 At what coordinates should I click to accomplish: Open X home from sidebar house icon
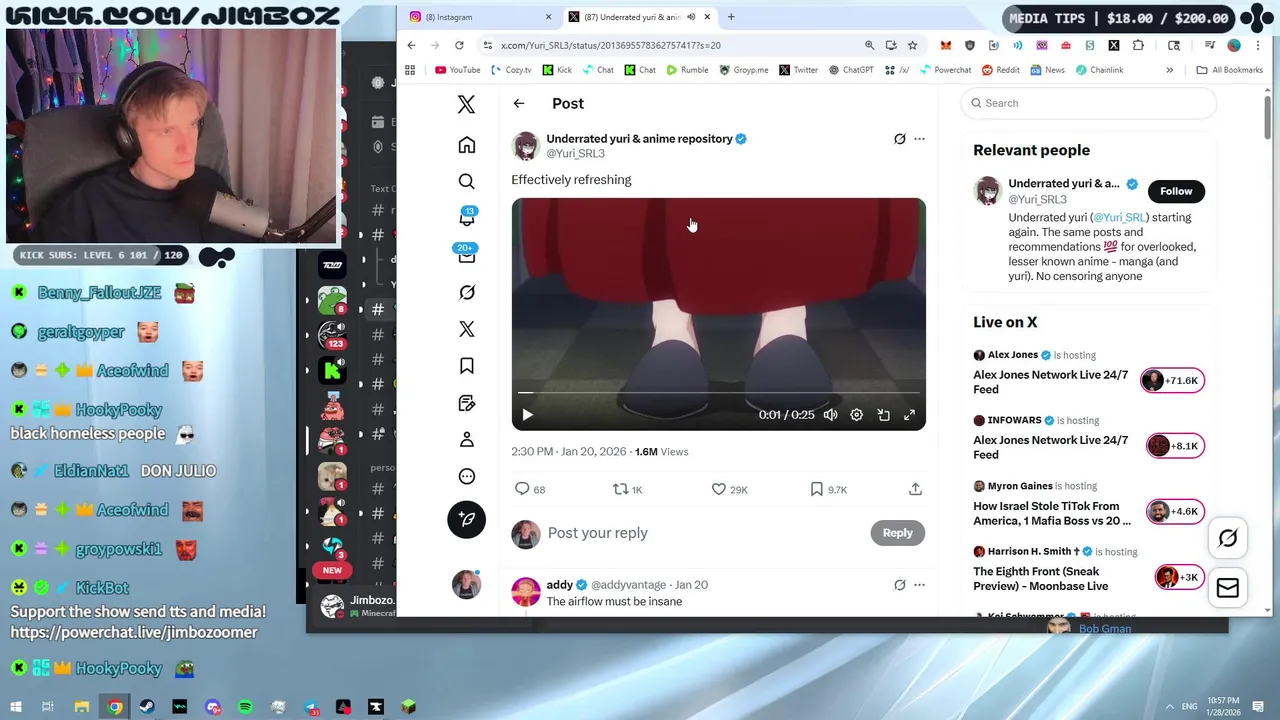tap(466, 145)
